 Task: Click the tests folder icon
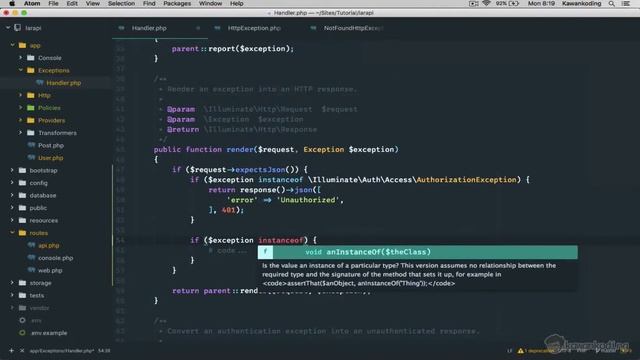(x=22, y=295)
